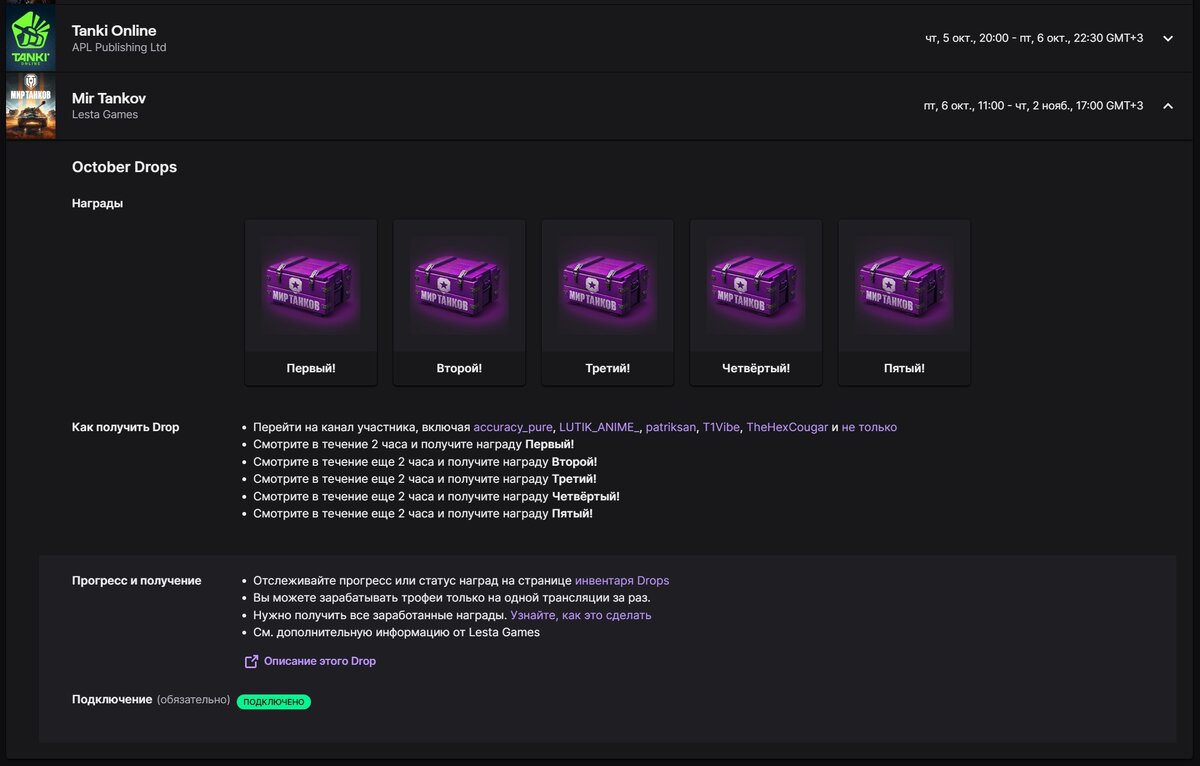The image size is (1200, 766).
Task: Click the instruction line ending with 'Второй!'
Action: [425, 462]
